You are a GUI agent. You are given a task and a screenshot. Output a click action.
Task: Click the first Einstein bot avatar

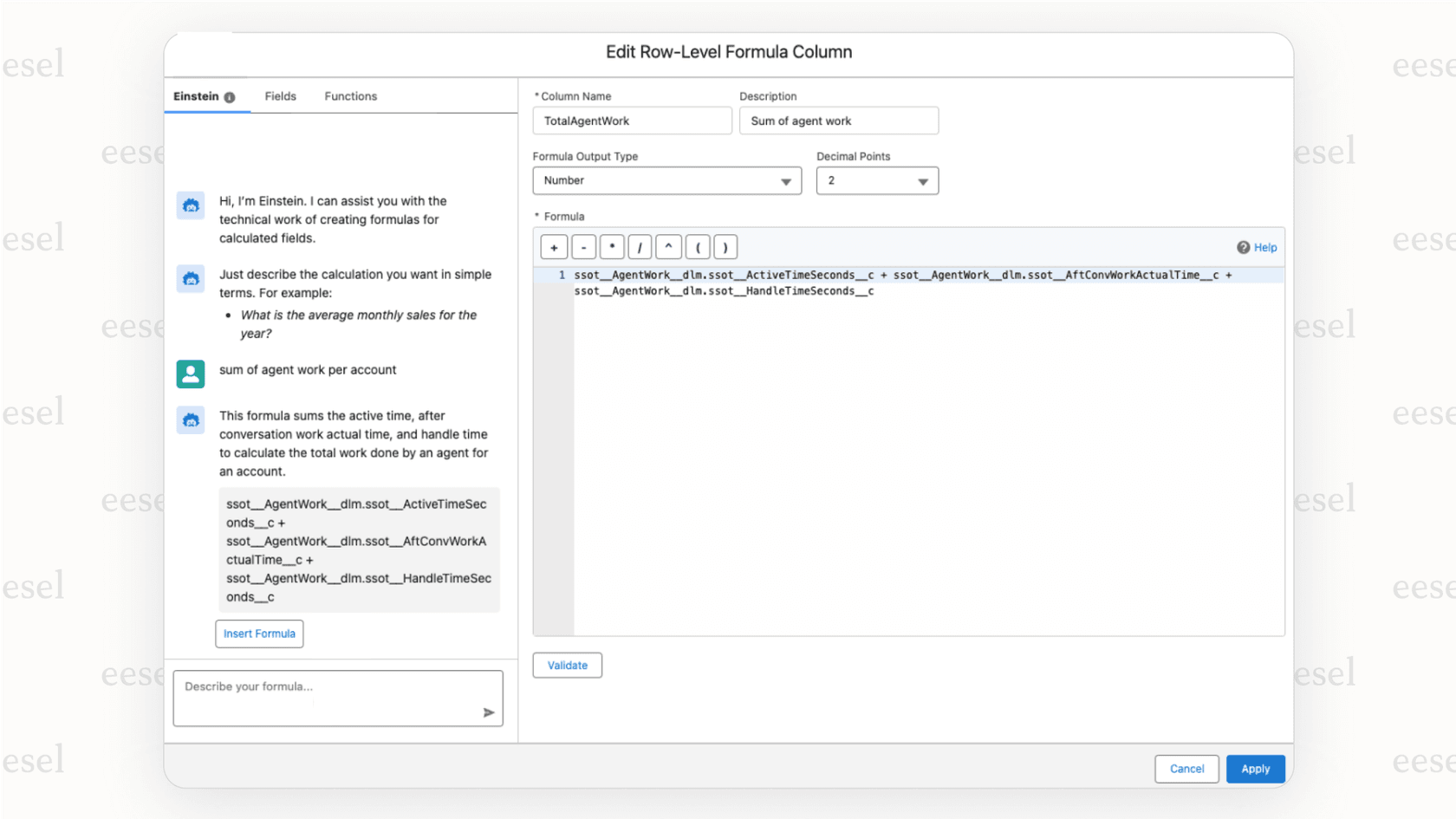pyautogui.click(x=191, y=205)
